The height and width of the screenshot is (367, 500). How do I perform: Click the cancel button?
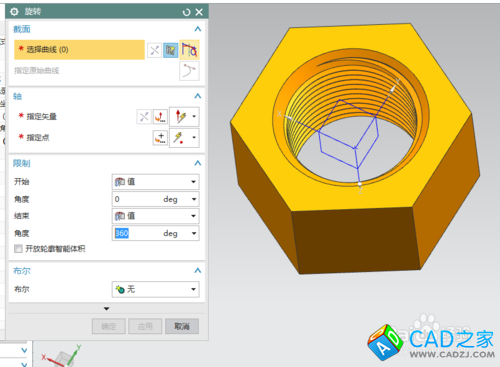point(182,326)
